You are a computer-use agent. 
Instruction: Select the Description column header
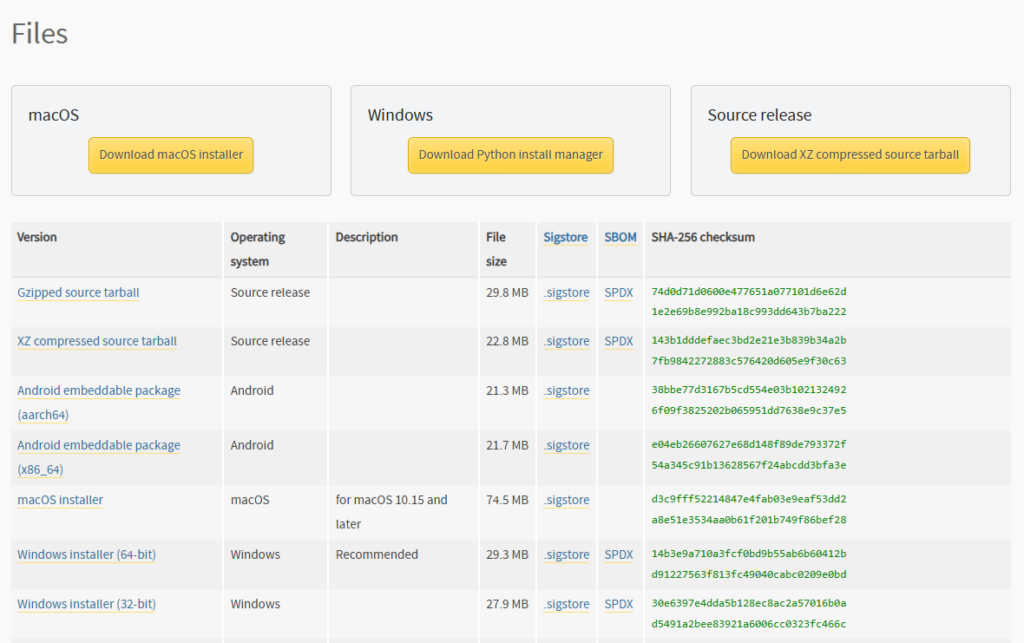coord(366,238)
